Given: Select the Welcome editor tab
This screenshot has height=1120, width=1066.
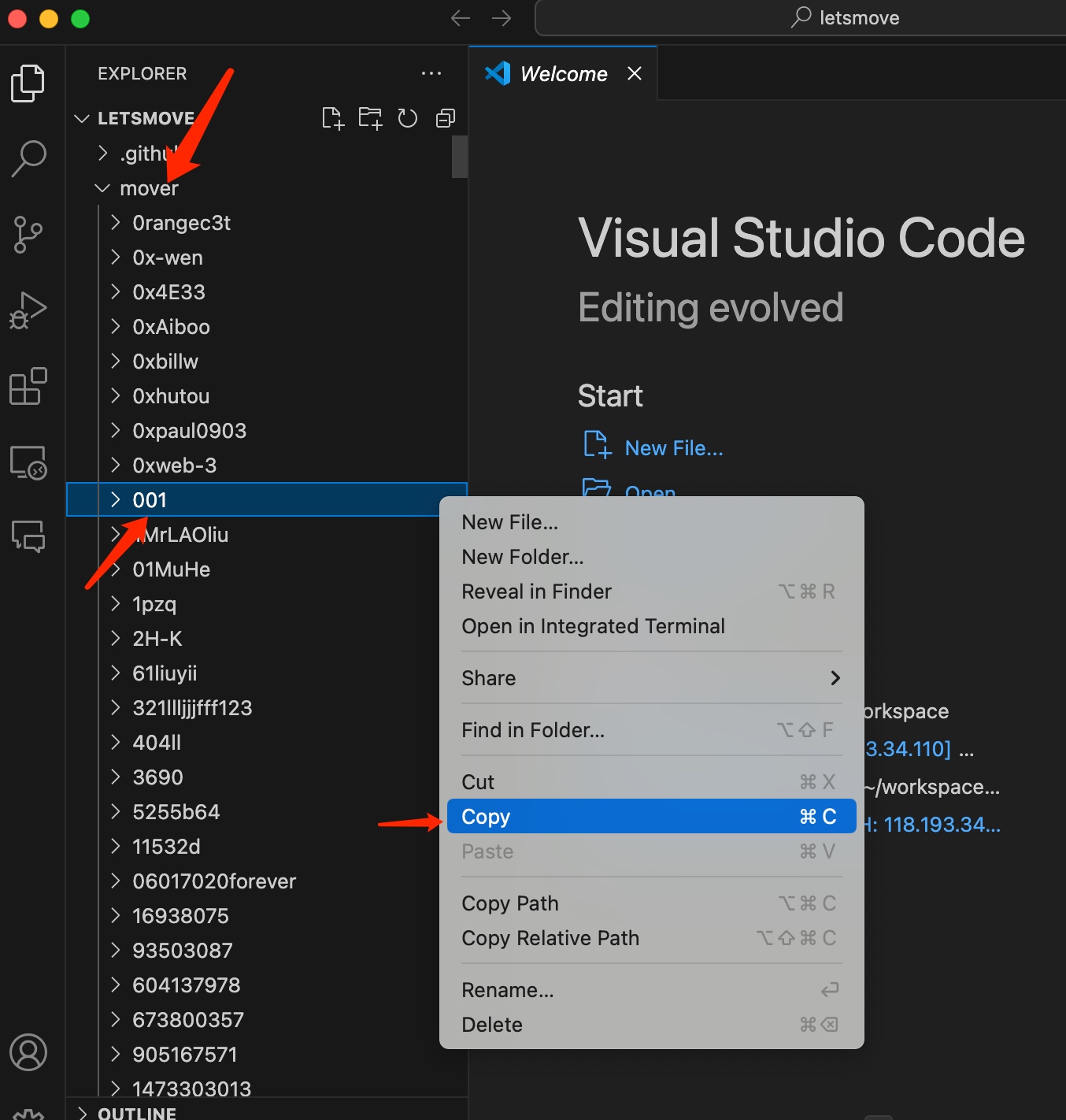Looking at the screenshot, I should [x=563, y=73].
